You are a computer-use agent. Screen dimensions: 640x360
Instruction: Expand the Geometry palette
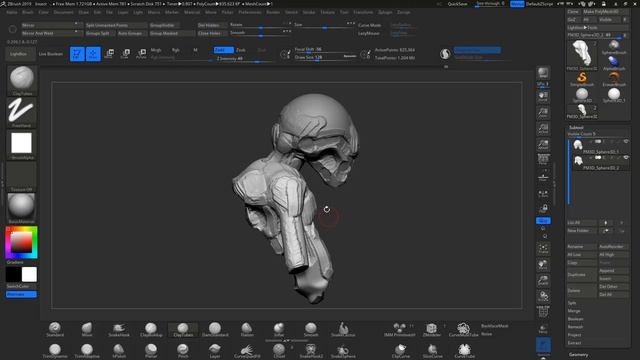click(578, 354)
